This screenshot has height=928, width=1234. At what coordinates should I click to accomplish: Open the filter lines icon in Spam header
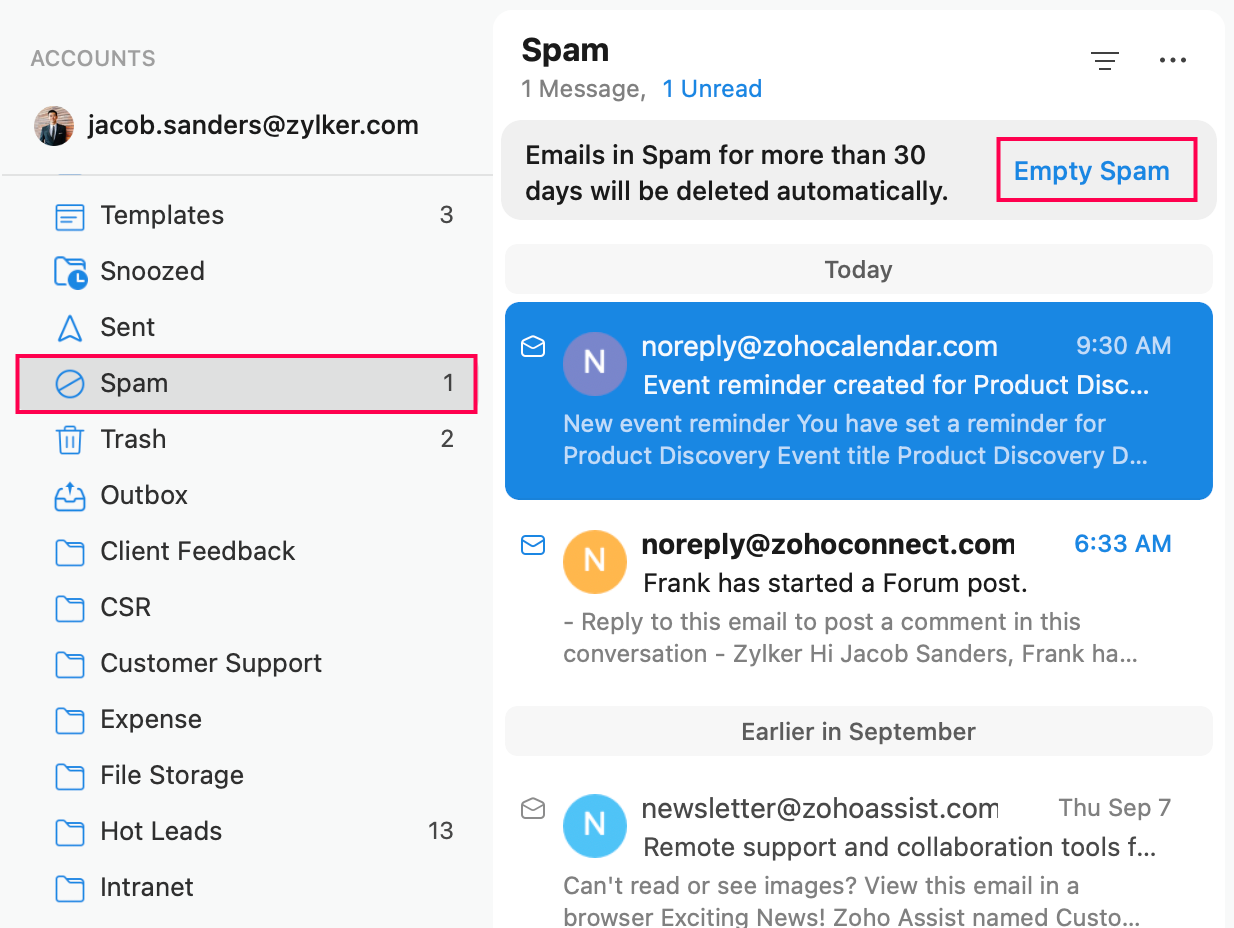(x=1104, y=61)
